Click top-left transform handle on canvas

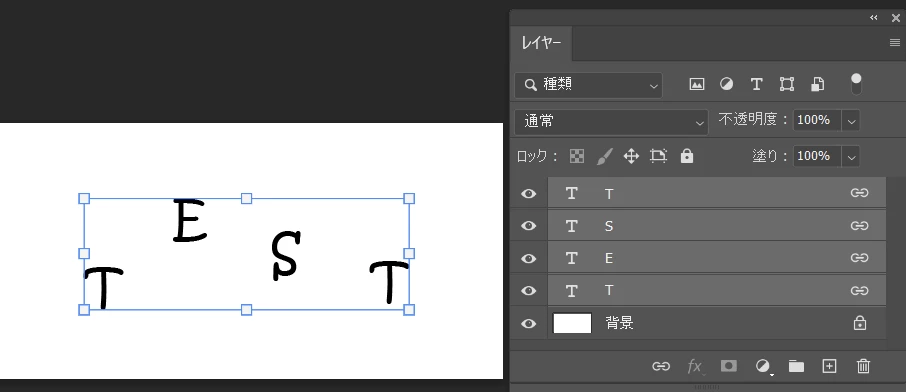(x=84, y=198)
